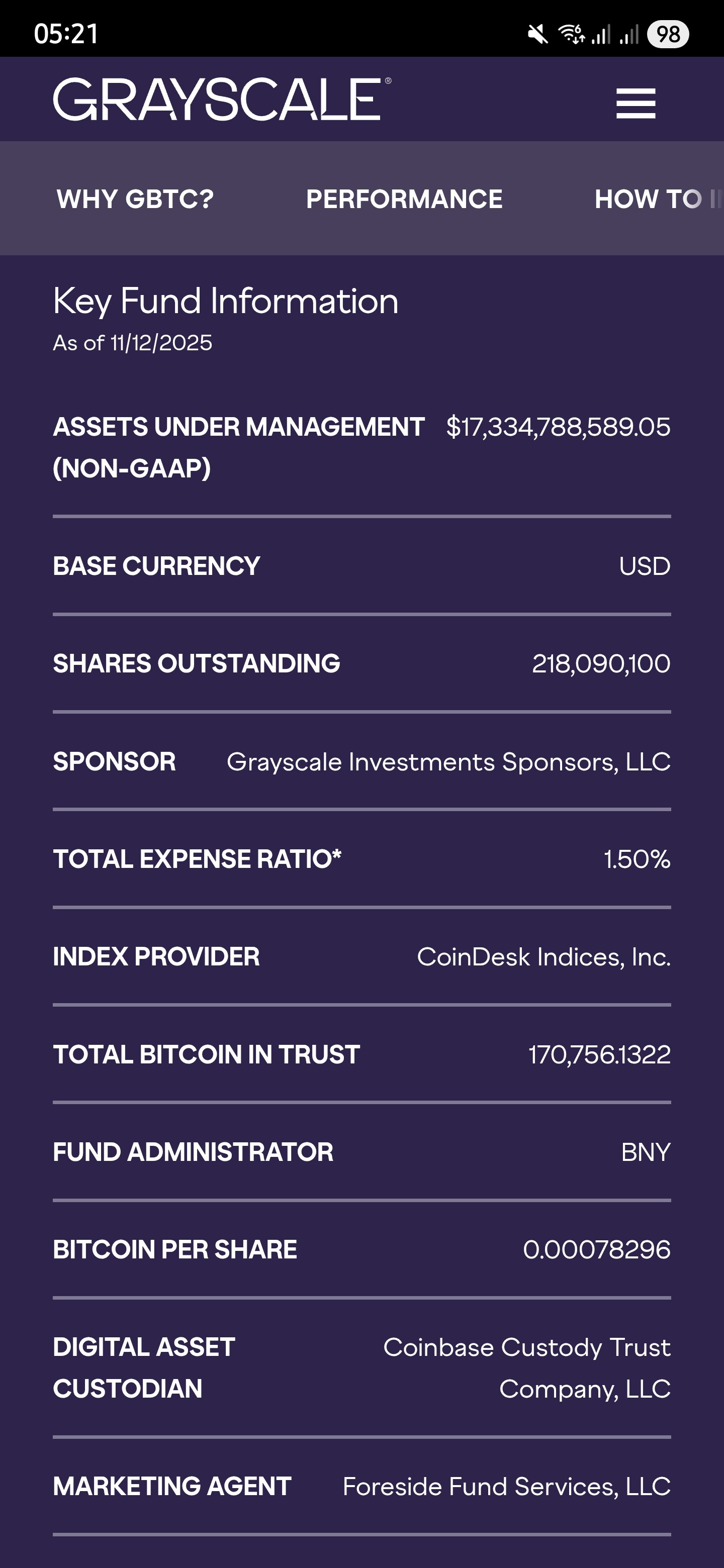Image resolution: width=724 pixels, height=1568 pixels.
Task: Click Foreside Fund Services, LLC text
Action: point(506,1487)
